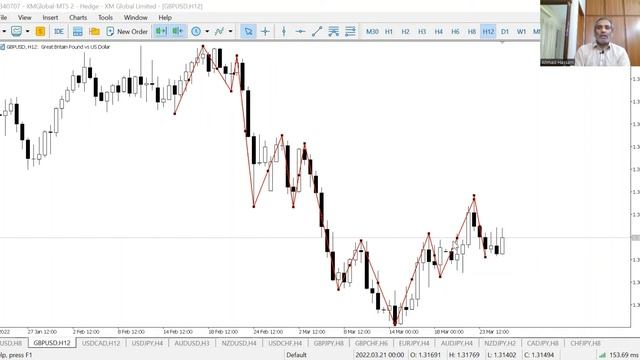Open the chart template icon in toolbar
This screenshot has width=640, height=360.
tap(16, 31)
